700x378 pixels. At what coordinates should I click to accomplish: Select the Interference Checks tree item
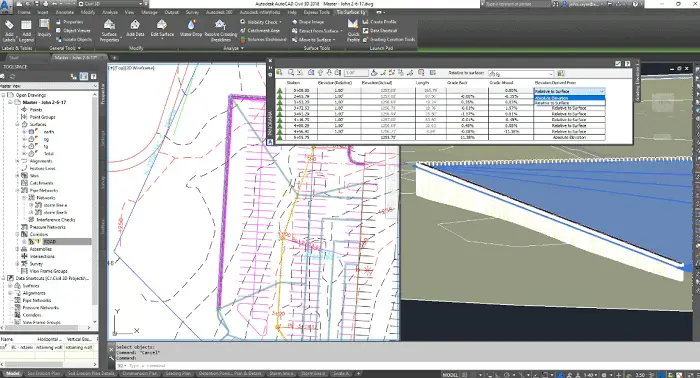tap(55, 220)
